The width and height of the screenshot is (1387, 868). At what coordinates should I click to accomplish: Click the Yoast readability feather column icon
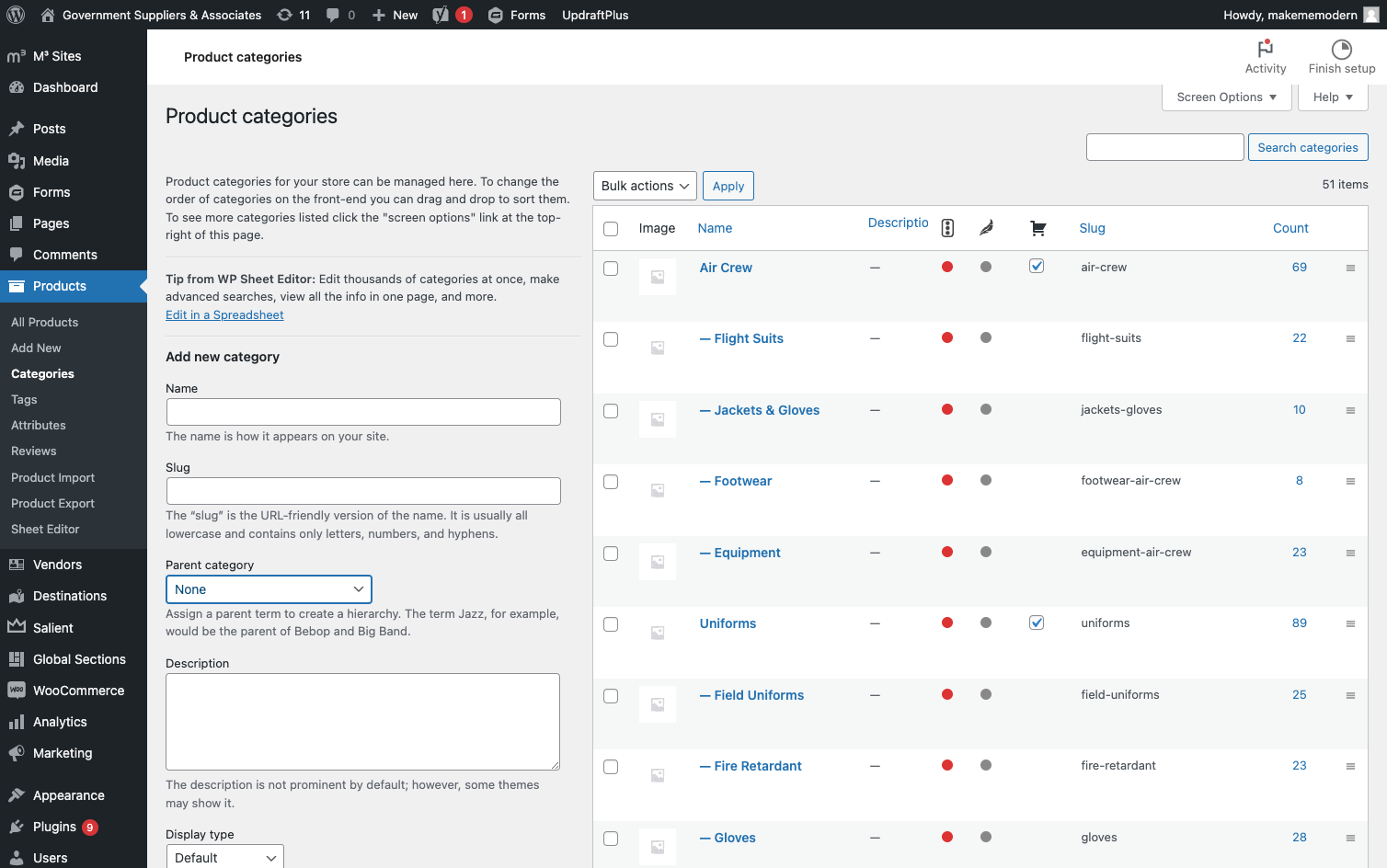[986, 228]
